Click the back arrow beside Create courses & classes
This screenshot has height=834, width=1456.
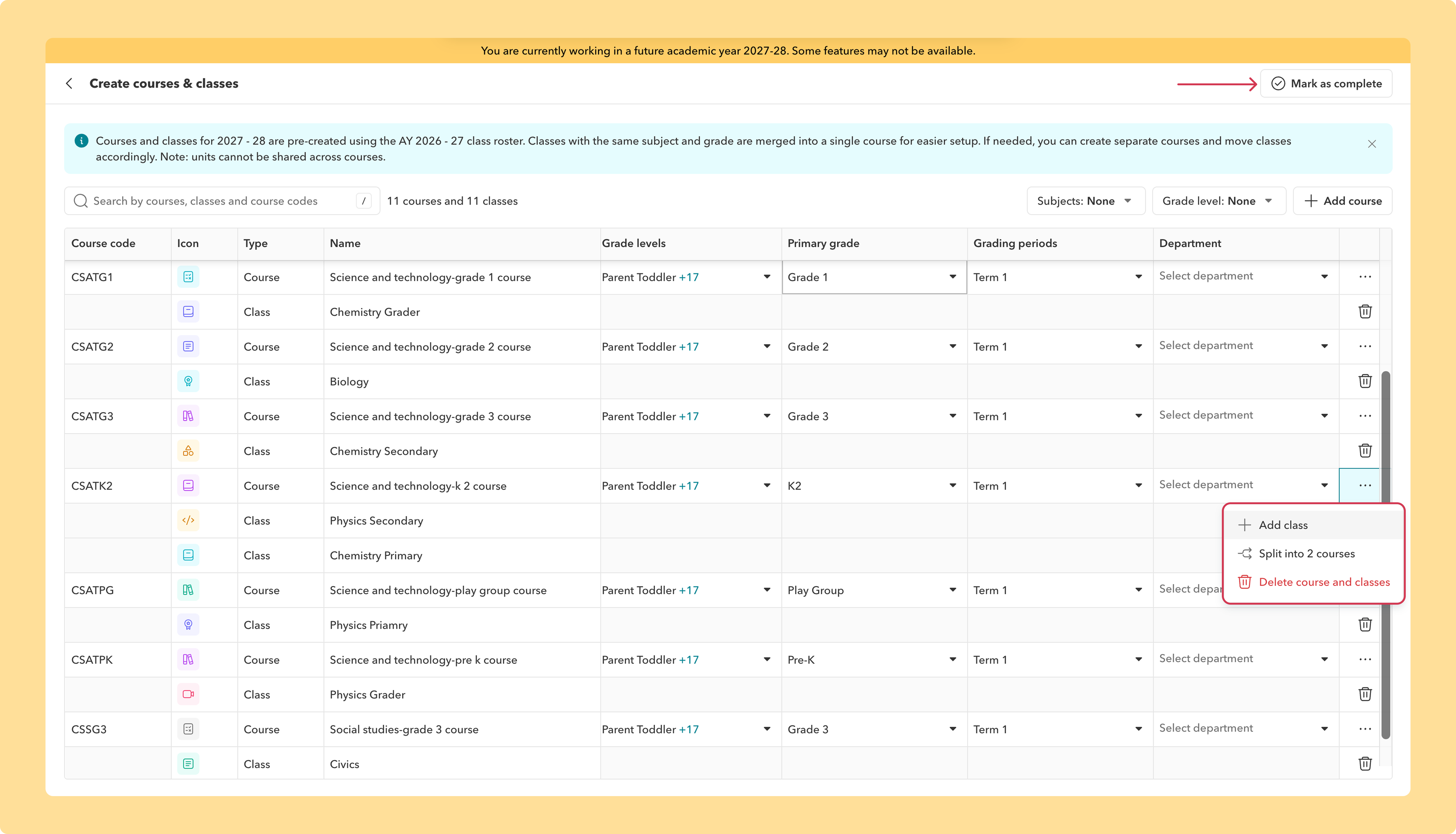click(69, 84)
